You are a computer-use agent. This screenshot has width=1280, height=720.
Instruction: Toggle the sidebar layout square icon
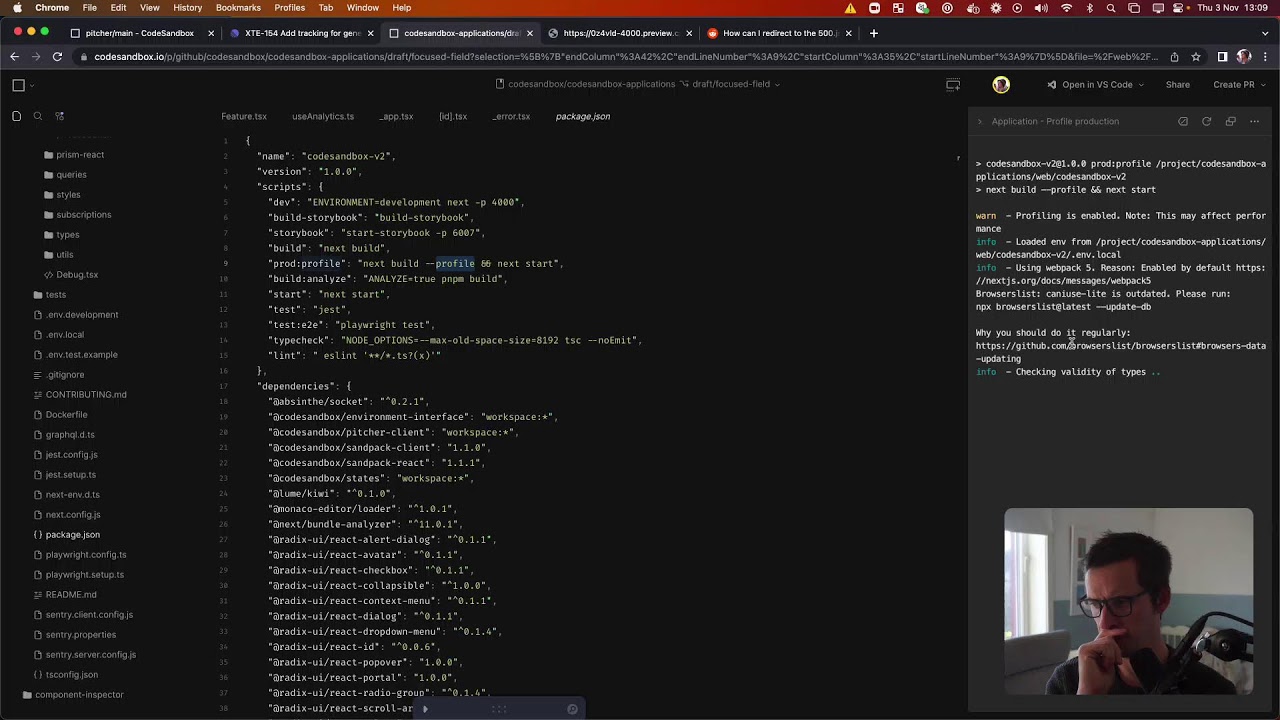18,85
